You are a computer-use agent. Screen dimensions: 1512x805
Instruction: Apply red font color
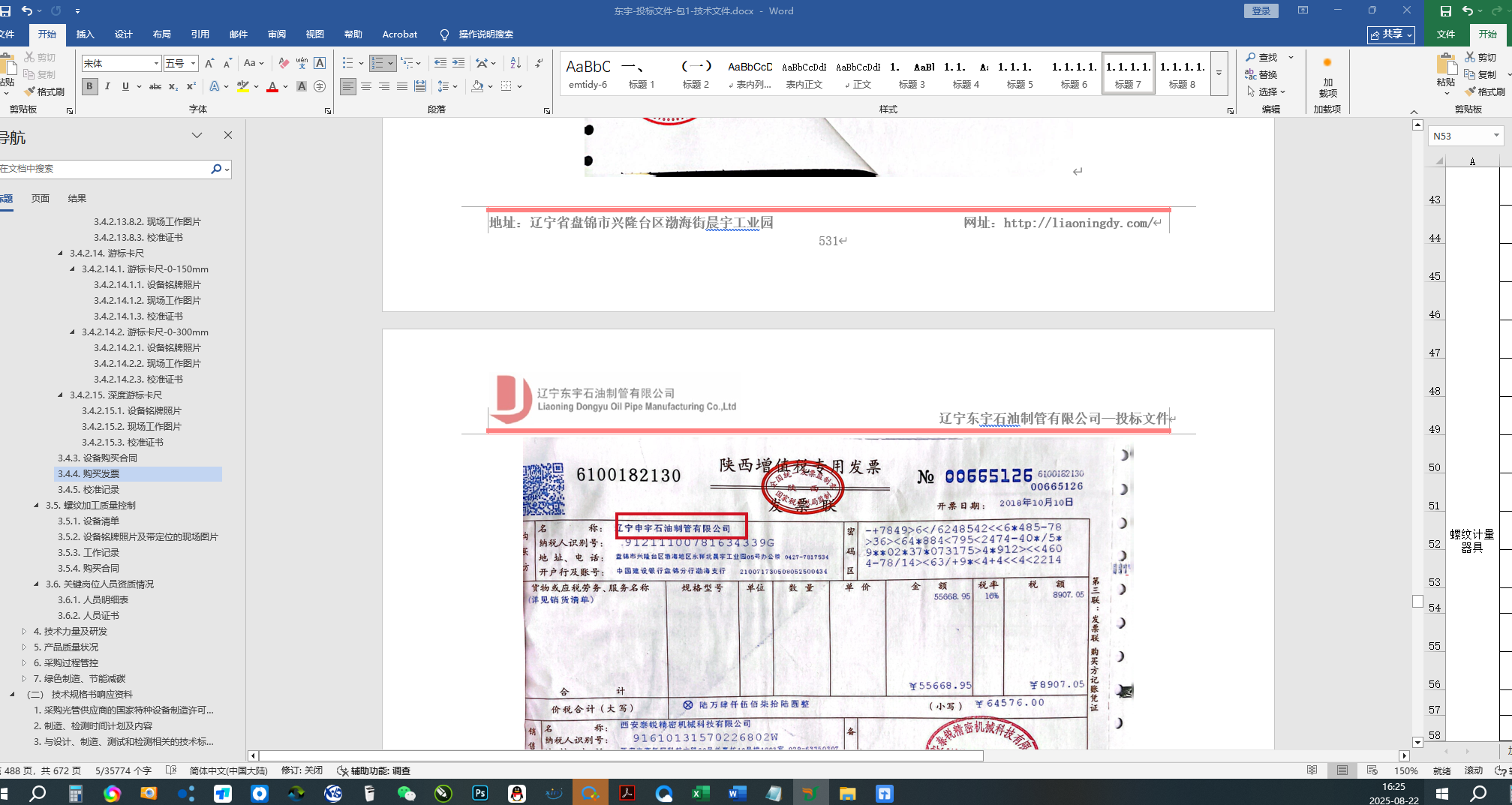[x=272, y=86]
